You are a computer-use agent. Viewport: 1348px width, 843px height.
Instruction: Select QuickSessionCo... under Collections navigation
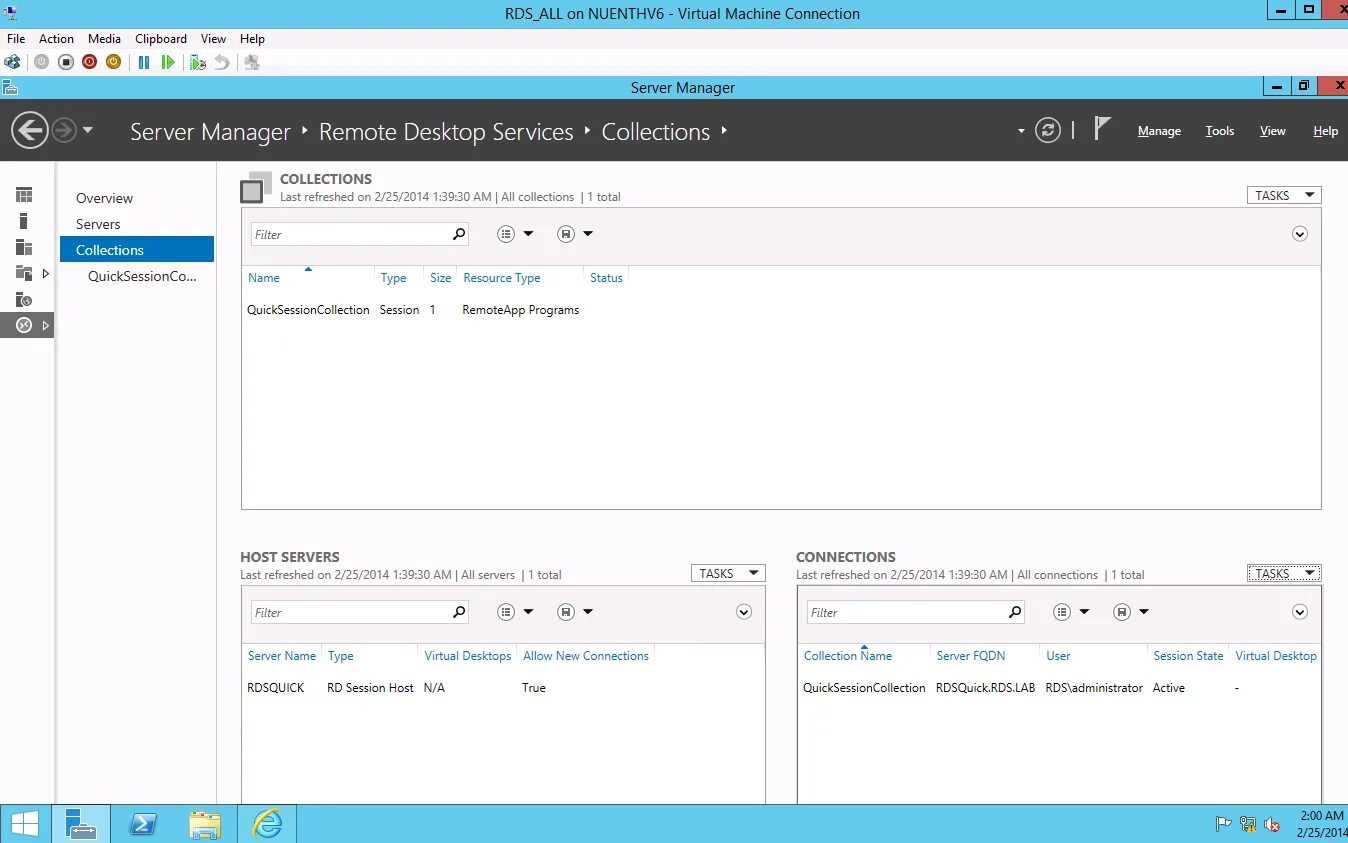tap(142, 276)
